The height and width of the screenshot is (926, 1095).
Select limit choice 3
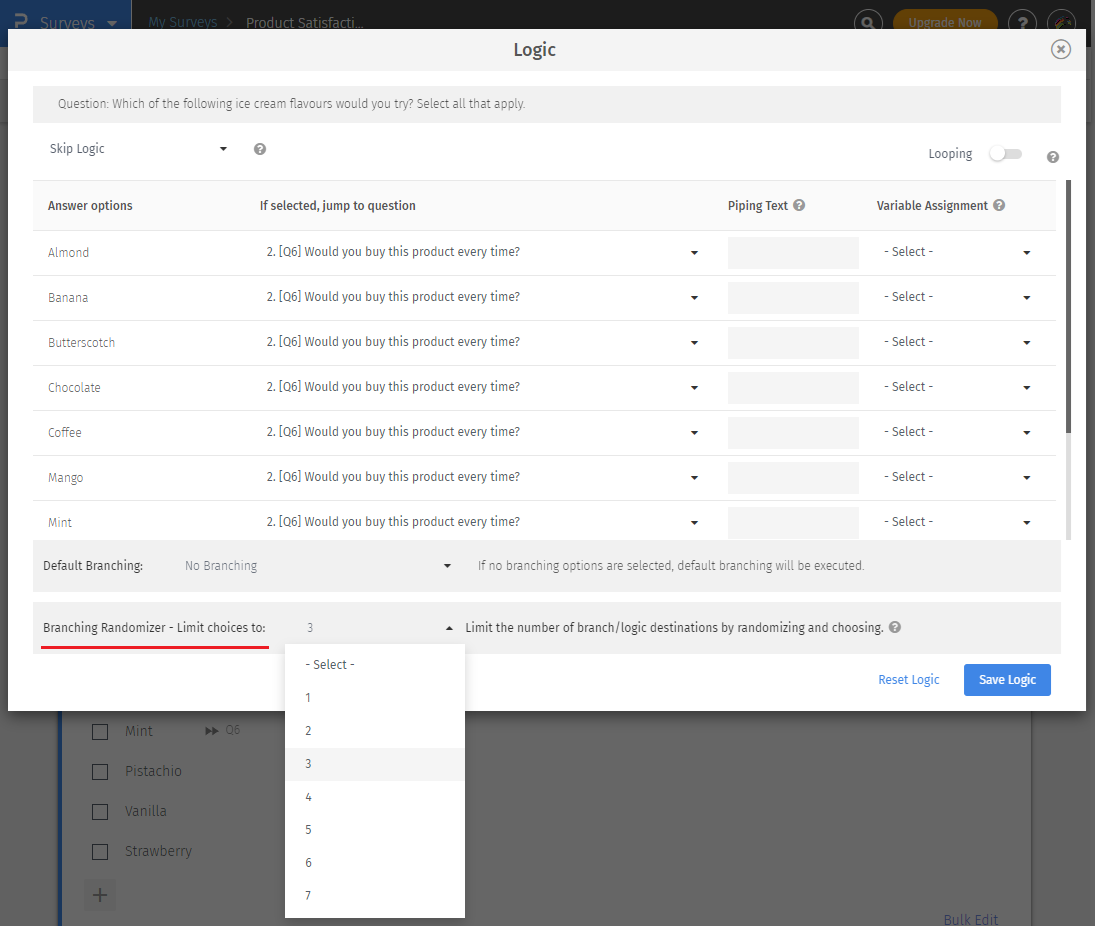coord(375,764)
